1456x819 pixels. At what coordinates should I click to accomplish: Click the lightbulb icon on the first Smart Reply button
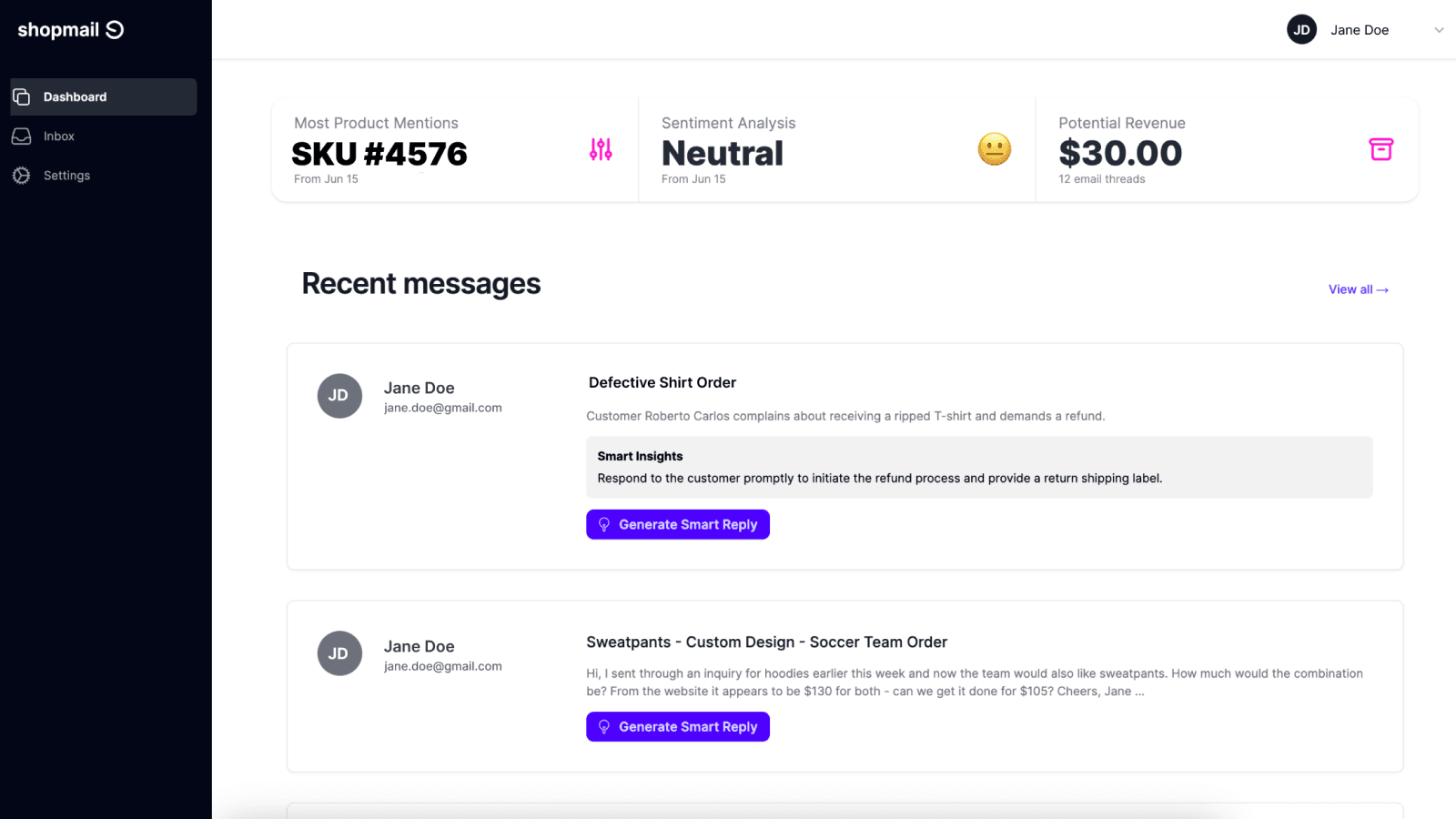[x=605, y=524]
